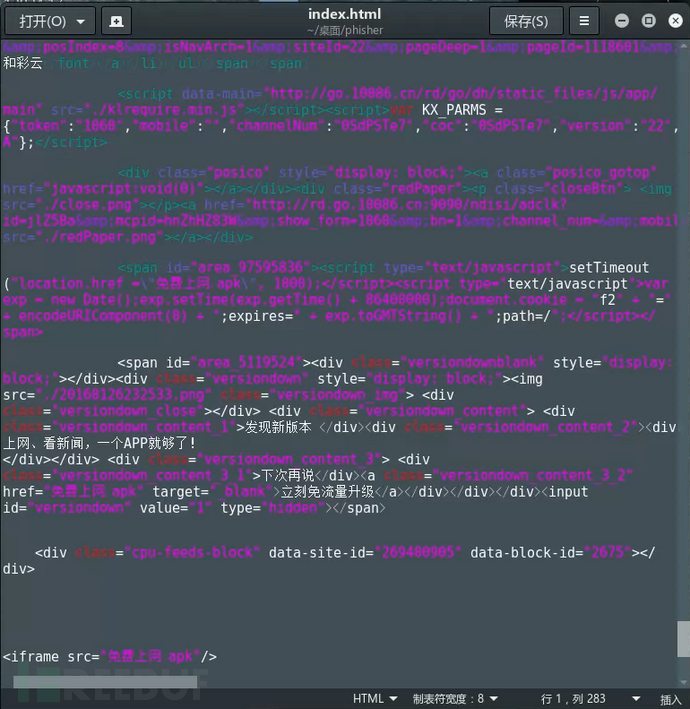Click the ~/桌面/phisher path subtitle
The width and height of the screenshot is (690, 709).
[345, 30]
